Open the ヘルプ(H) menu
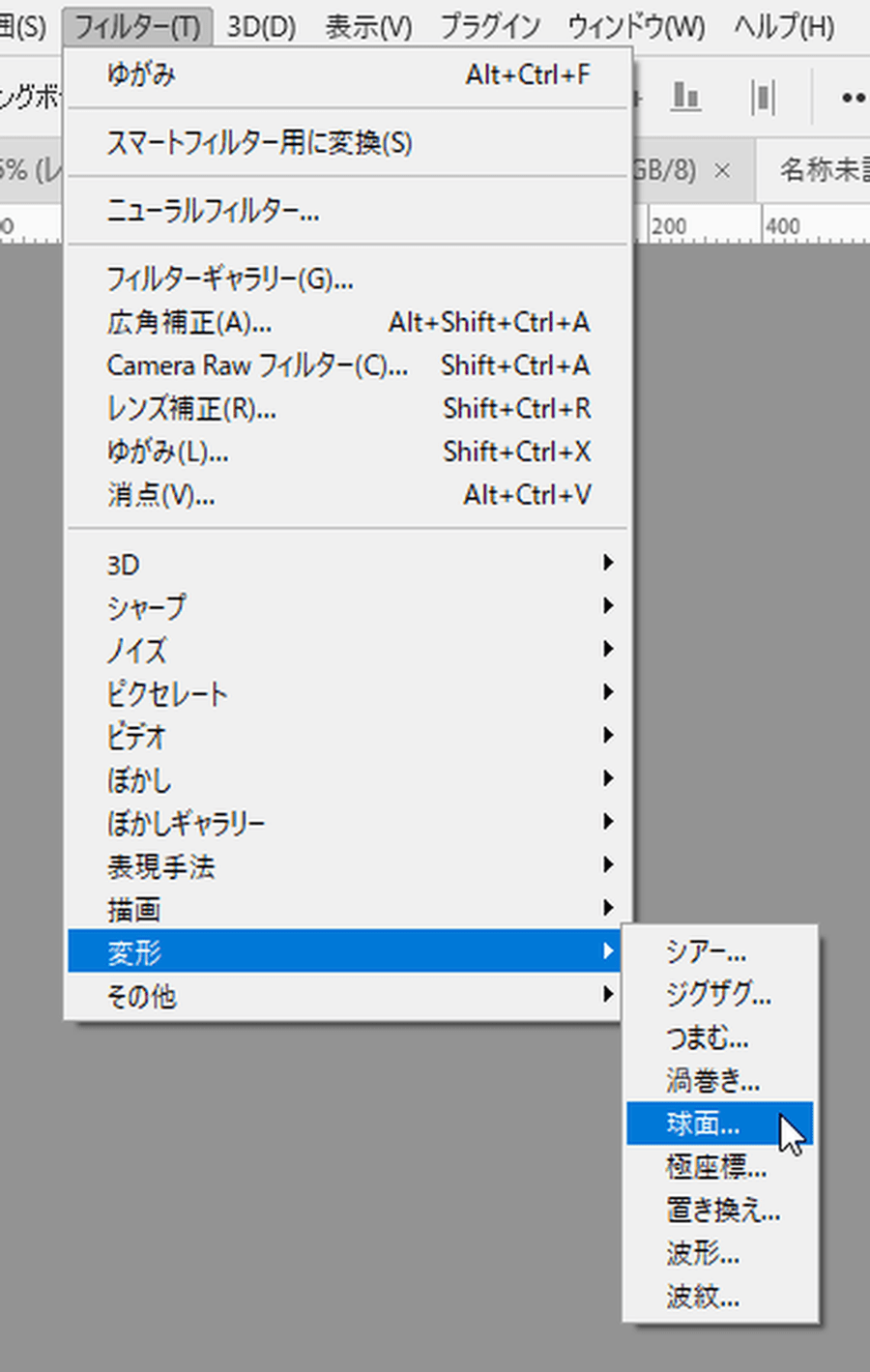The image size is (870, 1372). pos(783,26)
